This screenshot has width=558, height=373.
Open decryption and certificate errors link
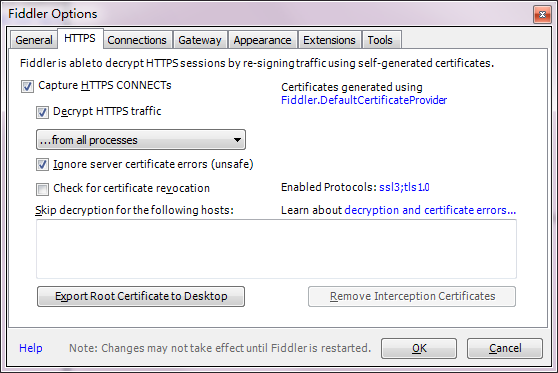pyautogui.click(x=430, y=210)
